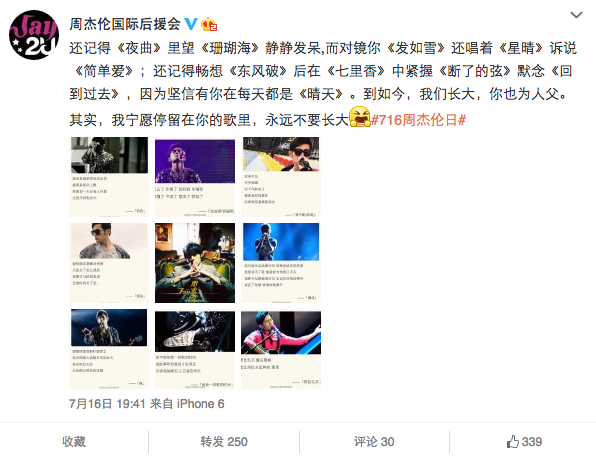Open the #716周杰伦日# hashtag link
This screenshot has height=459, width=596.
[x=418, y=120]
